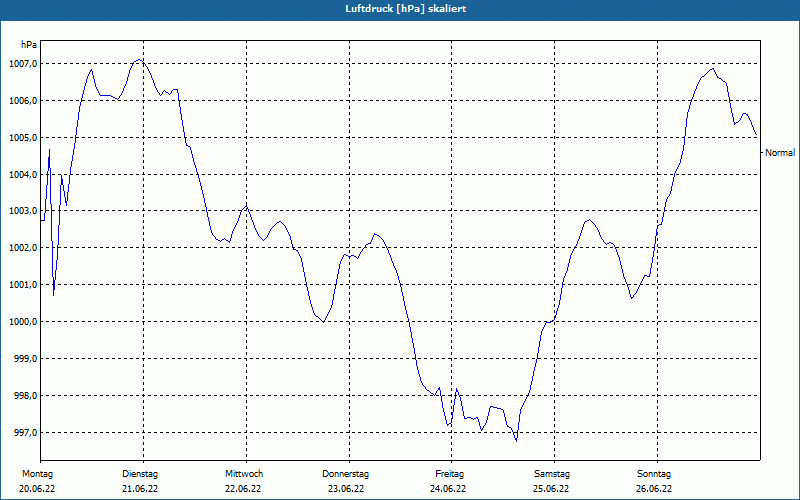Image resolution: width=800 pixels, height=500 pixels.
Task: Select the date 21.06.22
Action: point(140,489)
